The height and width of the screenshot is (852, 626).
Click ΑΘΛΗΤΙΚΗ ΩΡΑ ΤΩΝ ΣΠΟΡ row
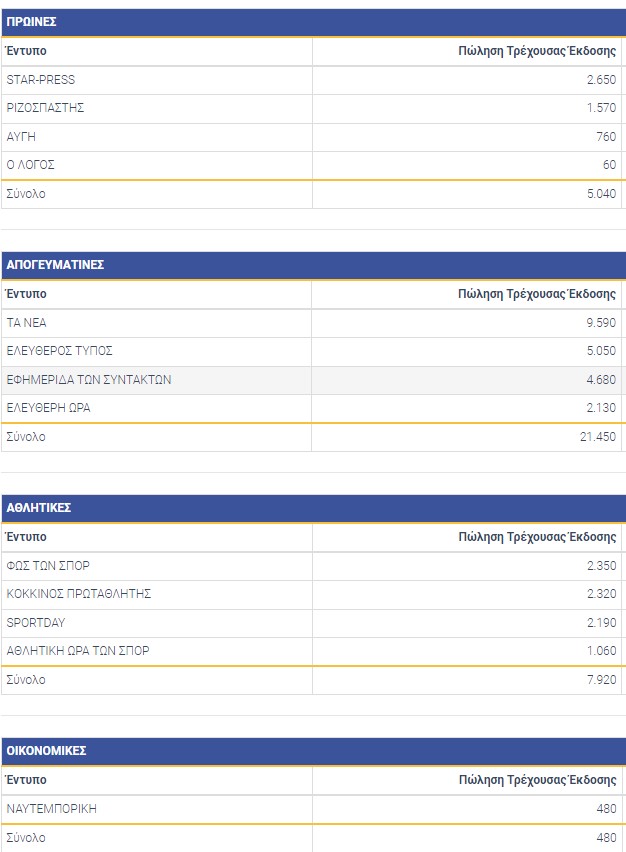click(x=78, y=650)
